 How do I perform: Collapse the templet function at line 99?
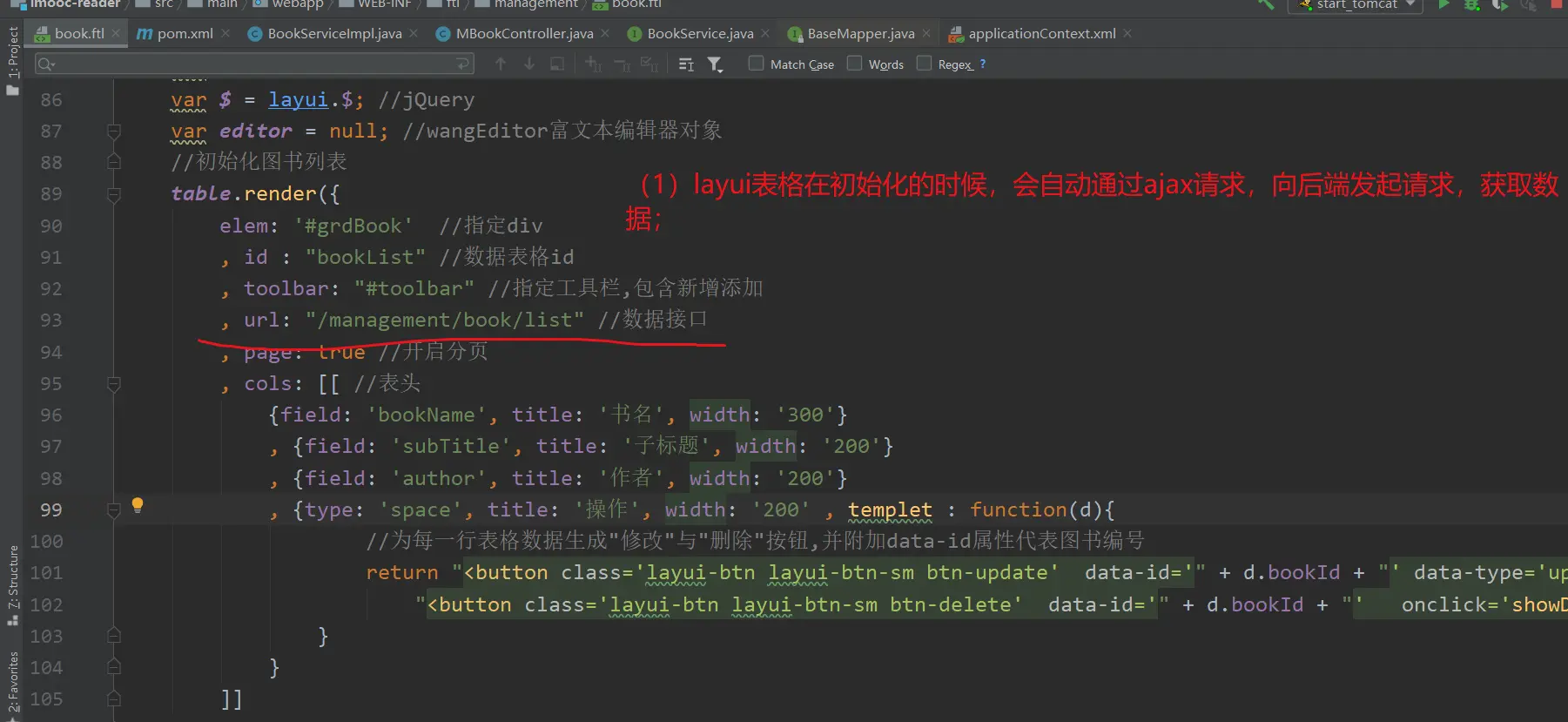click(x=113, y=509)
